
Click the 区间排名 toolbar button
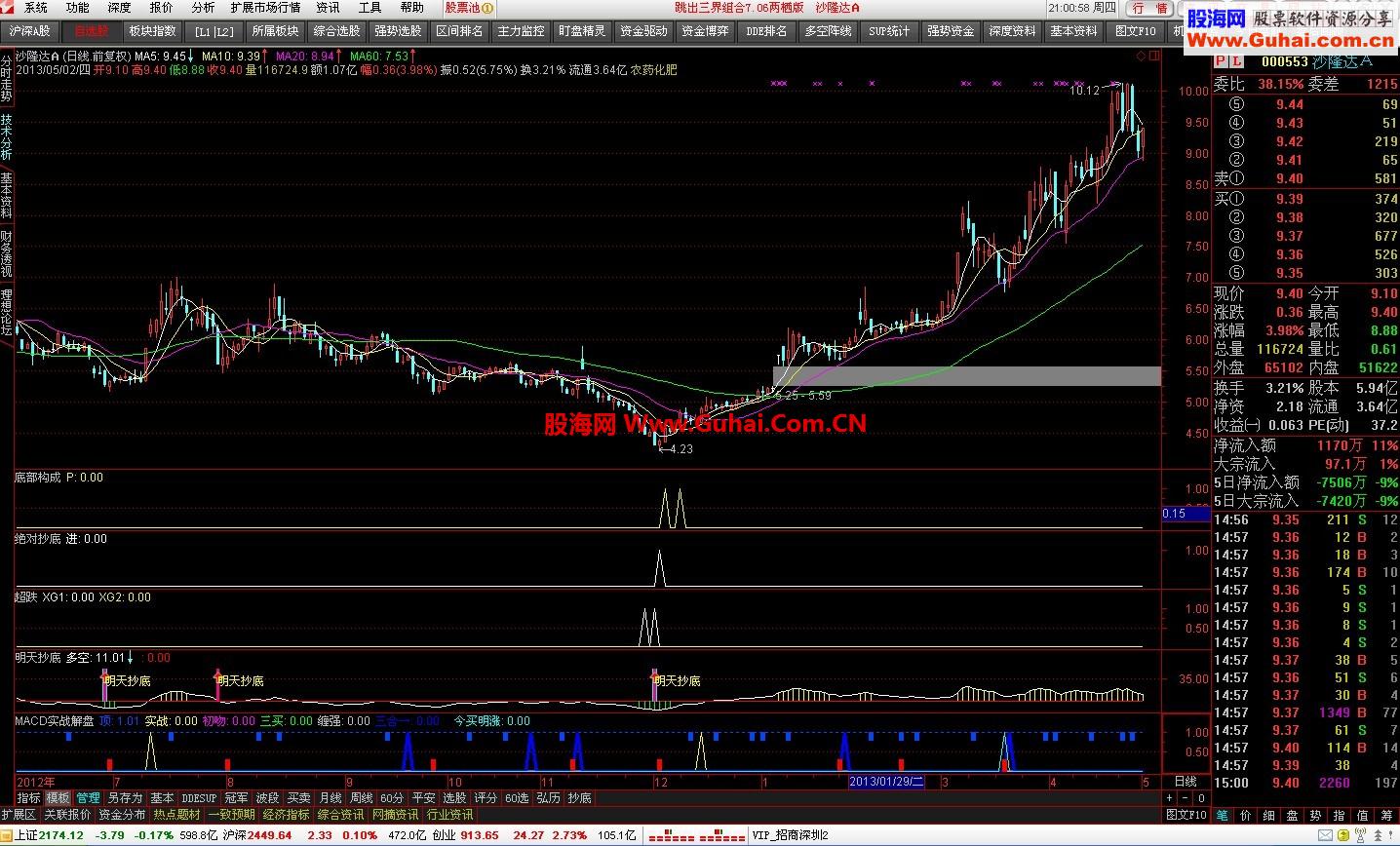[x=459, y=31]
